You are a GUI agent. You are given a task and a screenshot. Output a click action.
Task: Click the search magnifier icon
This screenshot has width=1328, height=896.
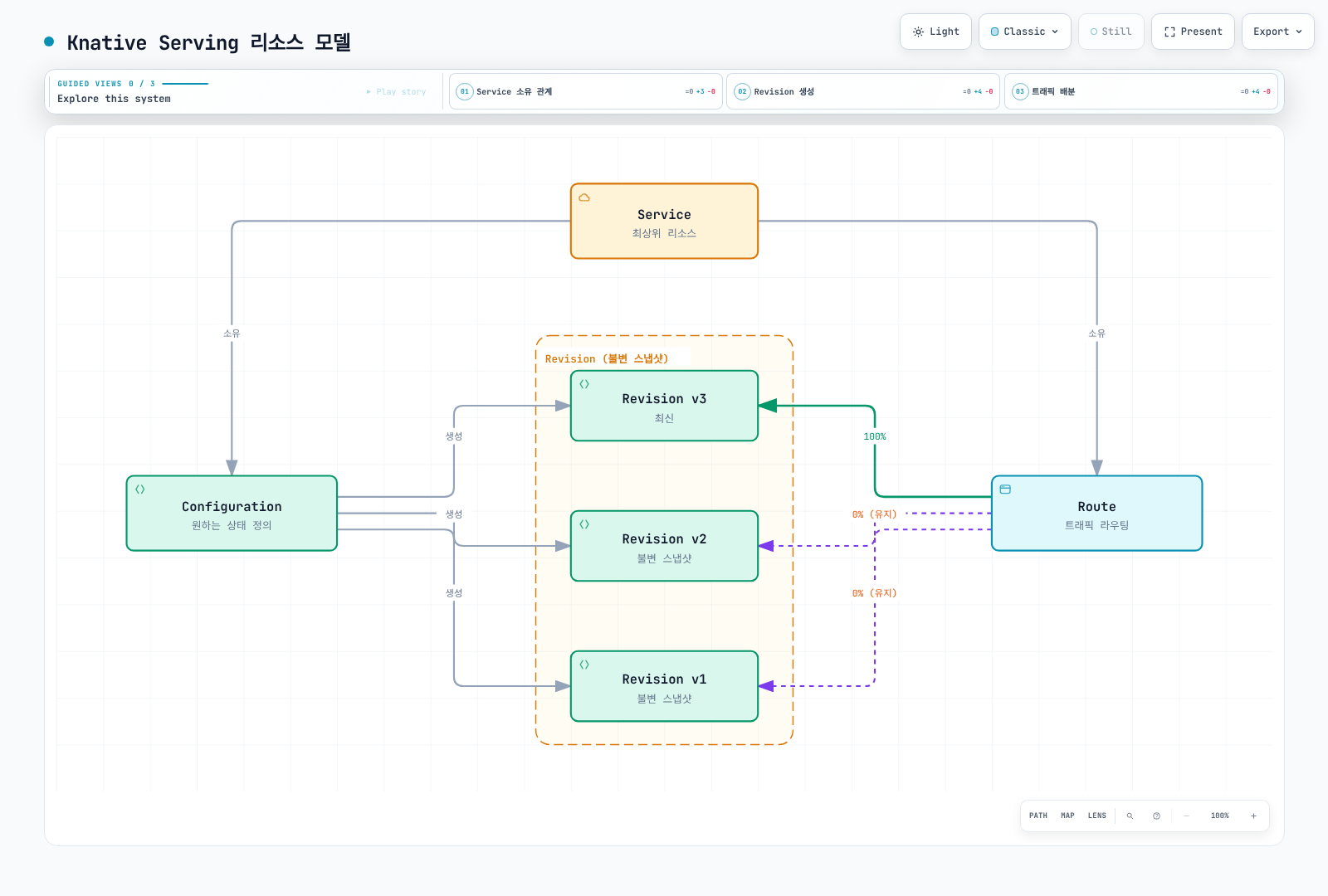pyautogui.click(x=1130, y=816)
